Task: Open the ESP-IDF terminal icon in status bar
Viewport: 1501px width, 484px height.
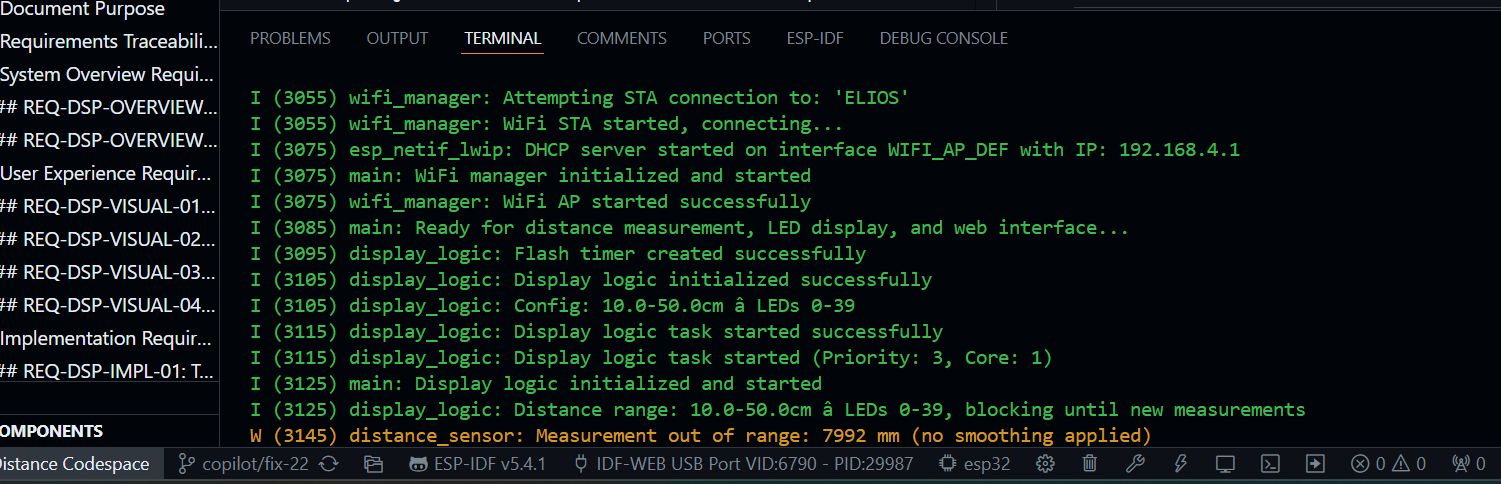Action: point(1270,464)
